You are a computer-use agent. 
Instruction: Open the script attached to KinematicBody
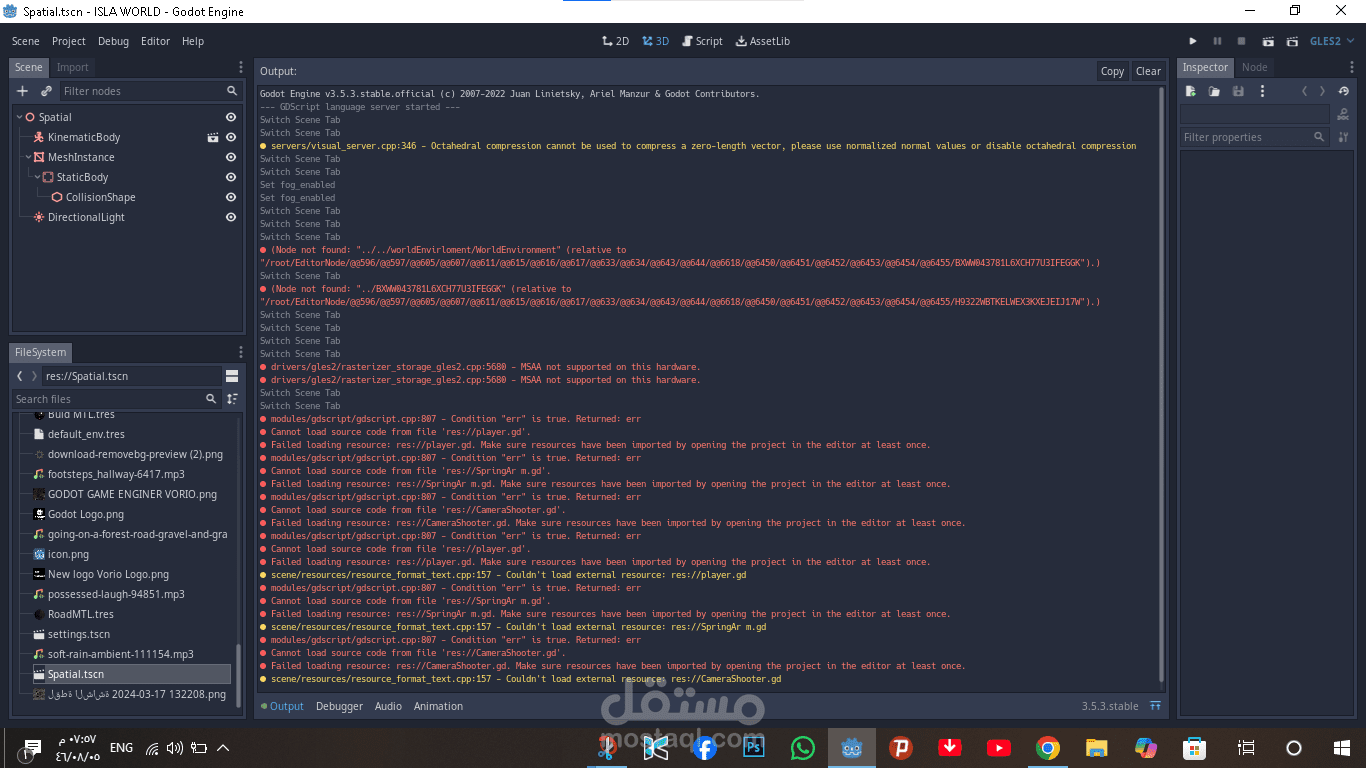[x=213, y=137]
